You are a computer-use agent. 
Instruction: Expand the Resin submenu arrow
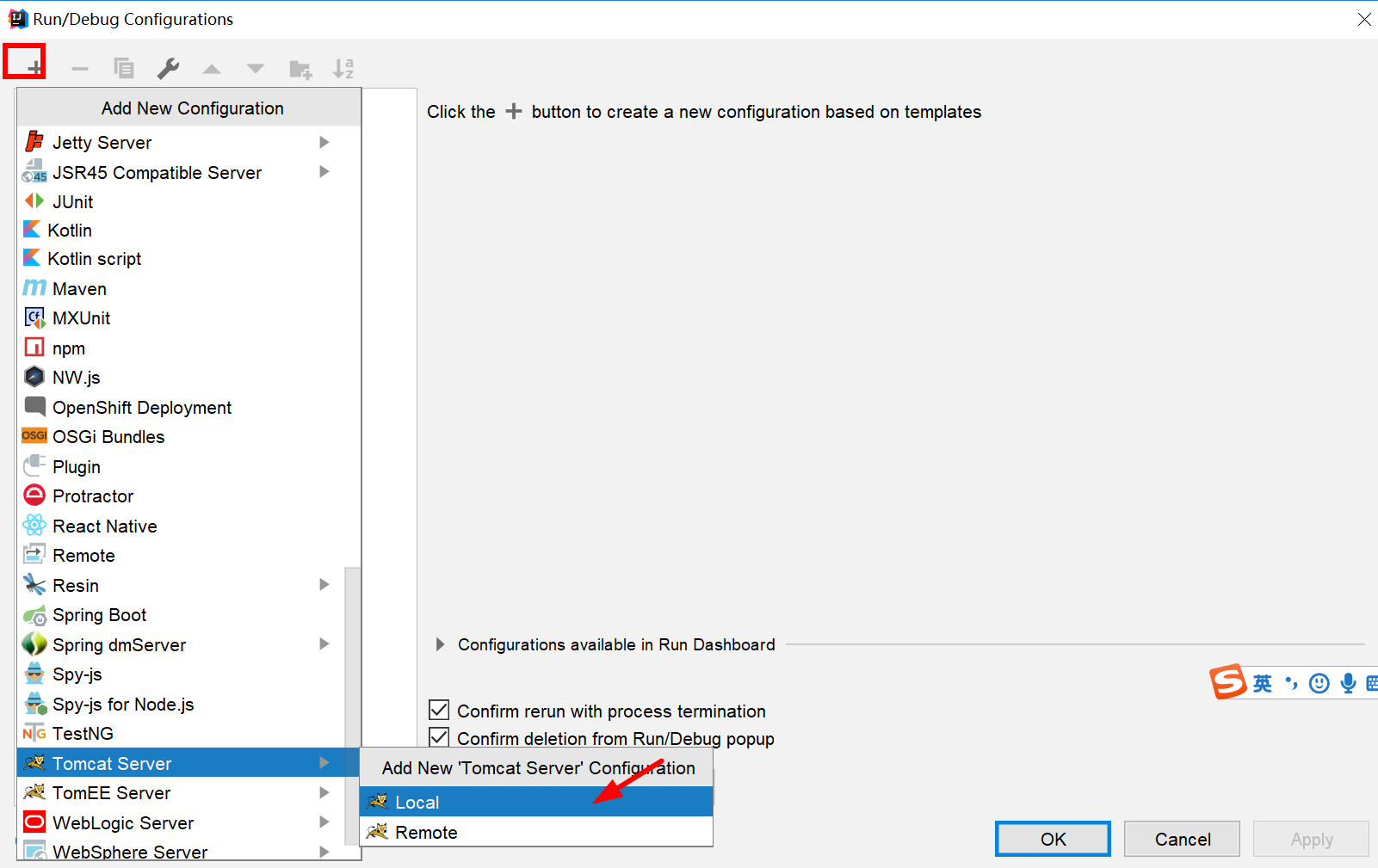pos(324,584)
